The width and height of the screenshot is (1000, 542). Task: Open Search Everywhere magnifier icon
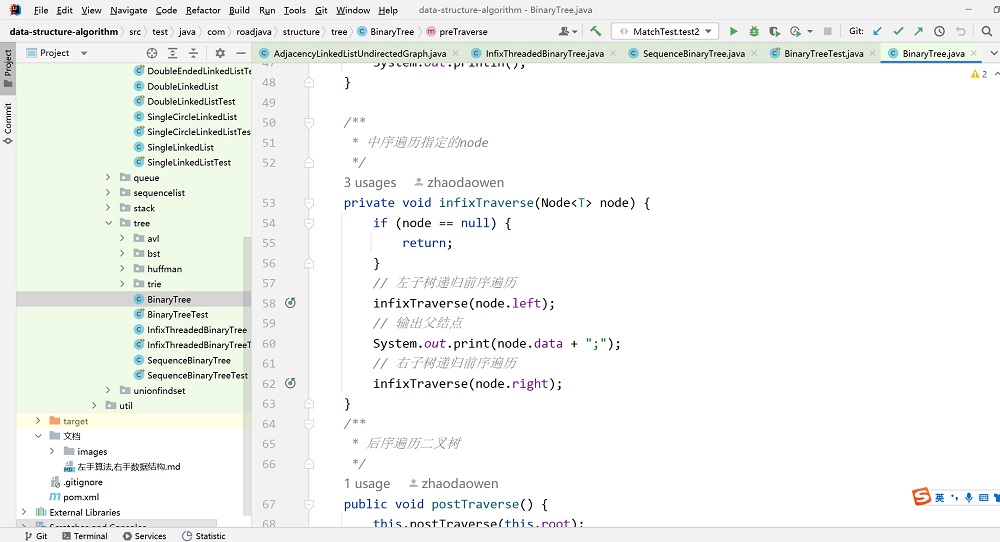987,31
